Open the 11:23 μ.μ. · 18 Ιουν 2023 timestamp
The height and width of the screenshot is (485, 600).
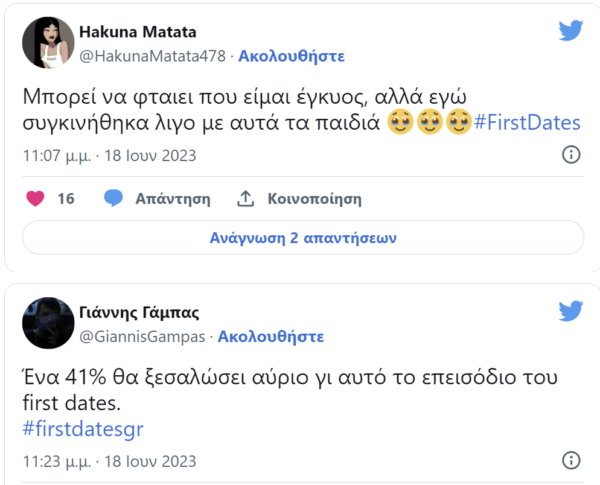(x=110, y=462)
